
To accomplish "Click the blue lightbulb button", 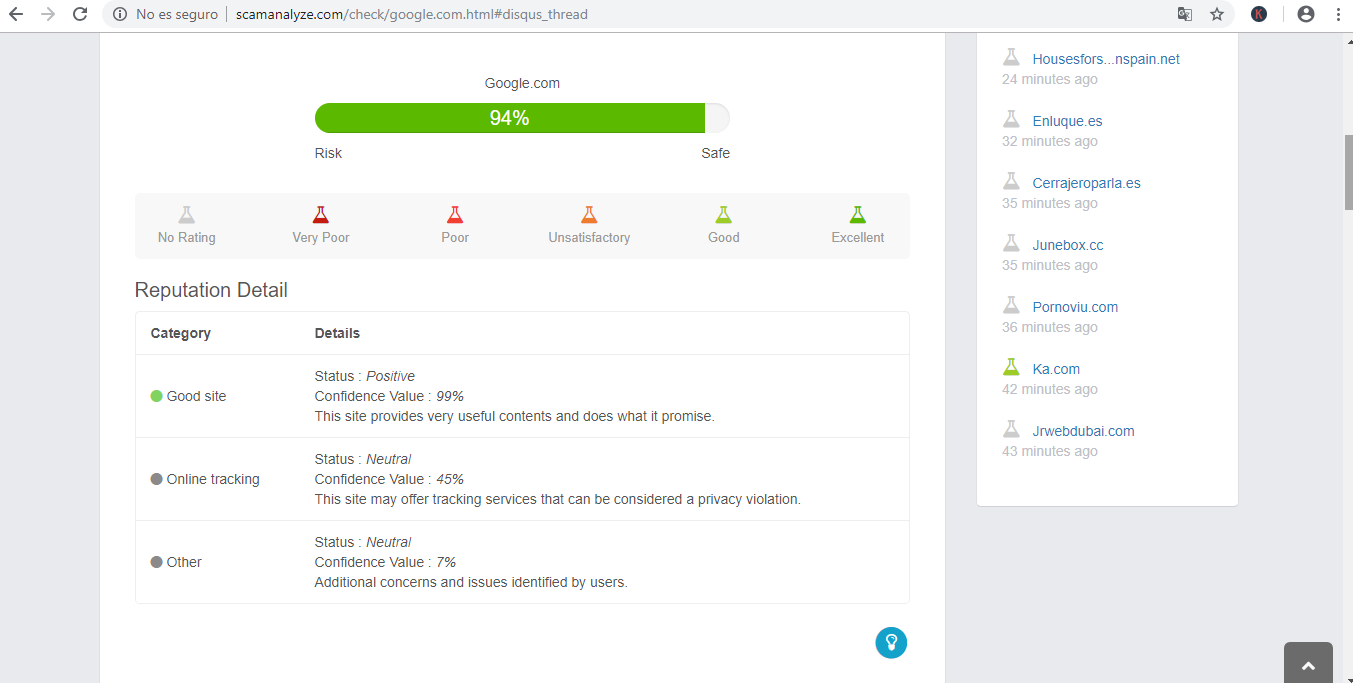I will [x=891, y=643].
